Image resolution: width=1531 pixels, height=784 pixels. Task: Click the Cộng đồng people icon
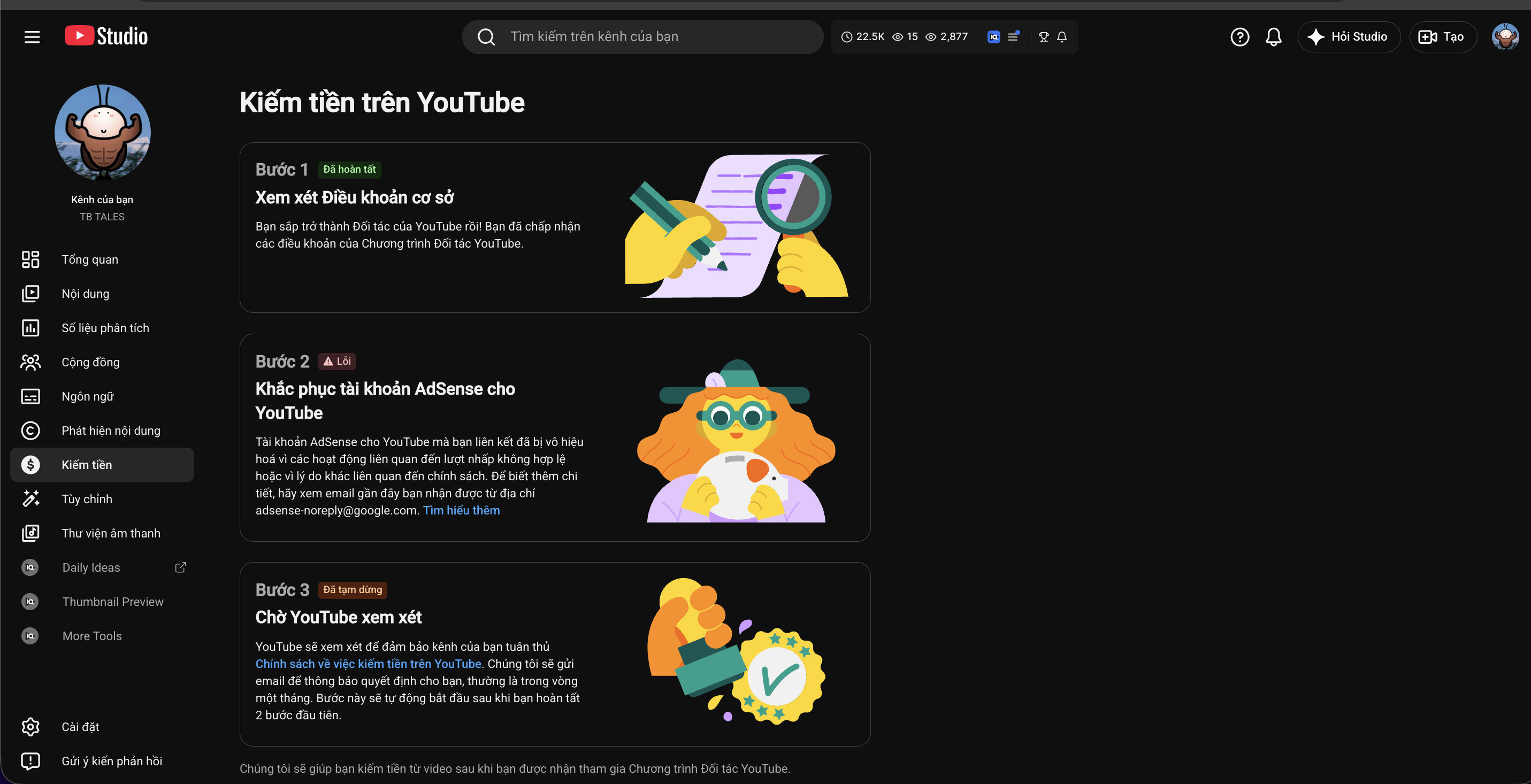[30, 362]
